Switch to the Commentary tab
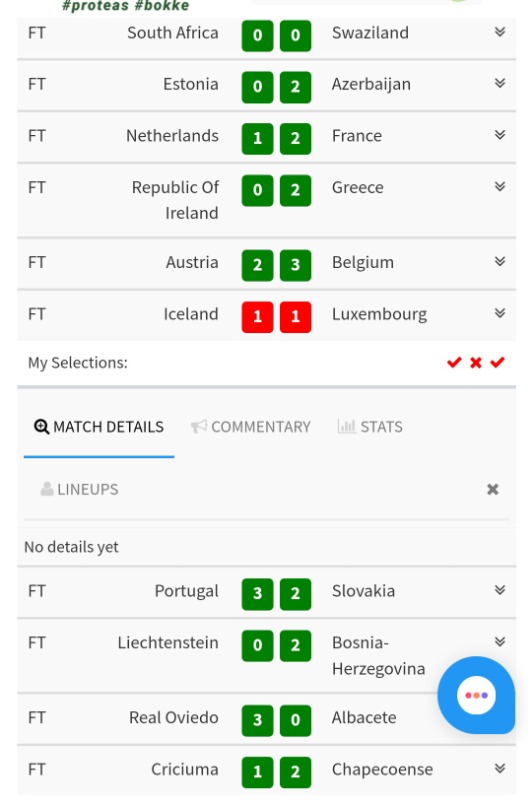The image size is (532, 800). tap(250, 427)
